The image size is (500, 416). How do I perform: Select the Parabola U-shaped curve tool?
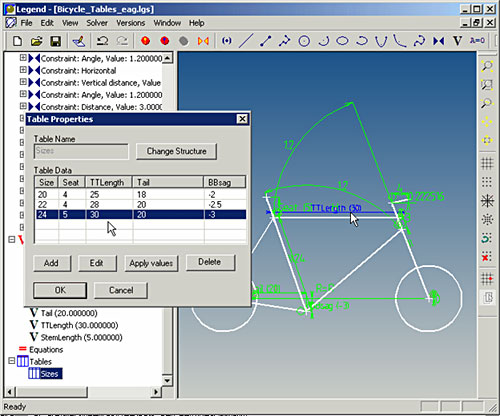tap(381, 41)
